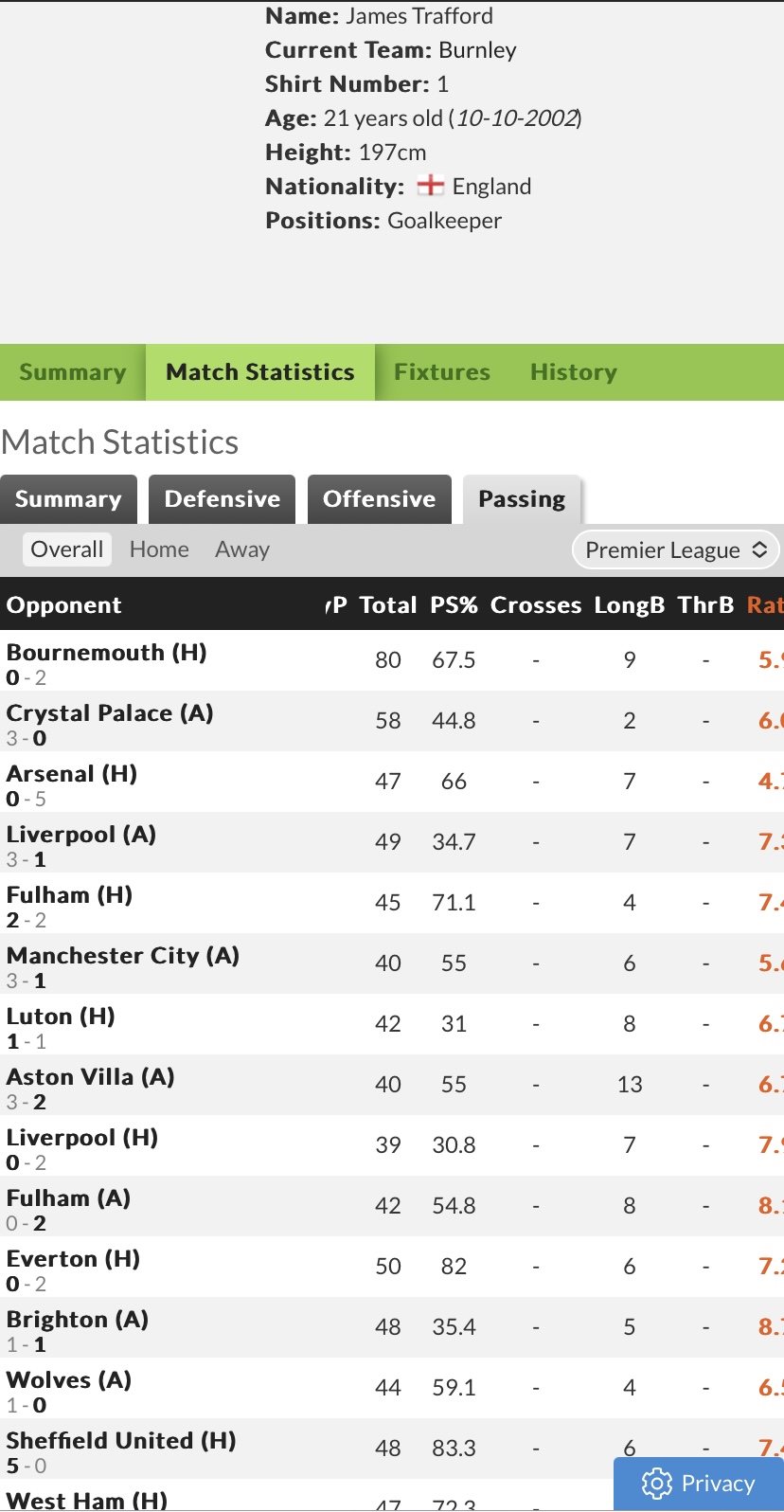Open the History tab
Viewport: 784px width, 1512px height.
tap(573, 372)
